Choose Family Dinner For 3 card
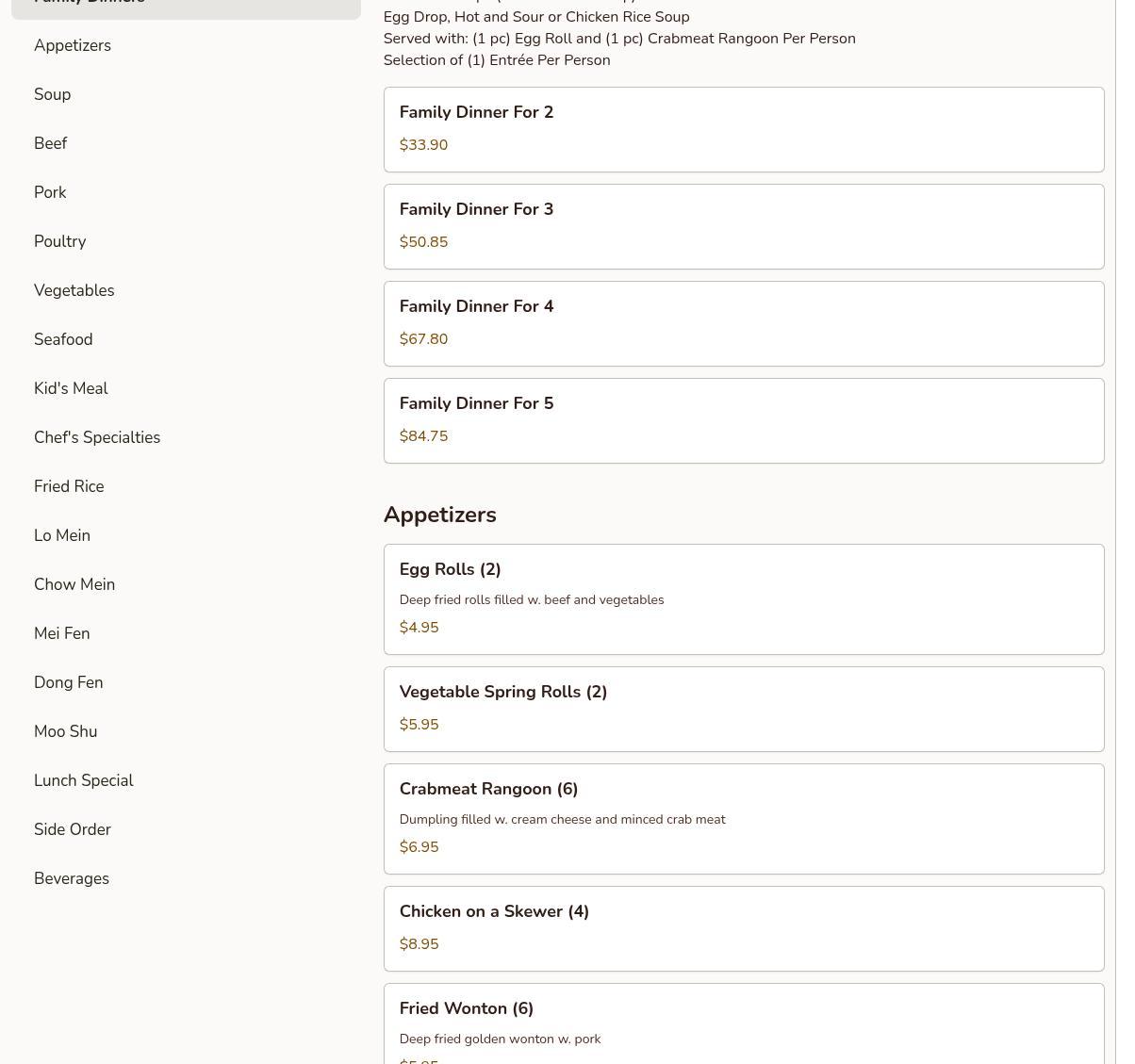The height and width of the screenshot is (1064, 1135). (x=743, y=226)
